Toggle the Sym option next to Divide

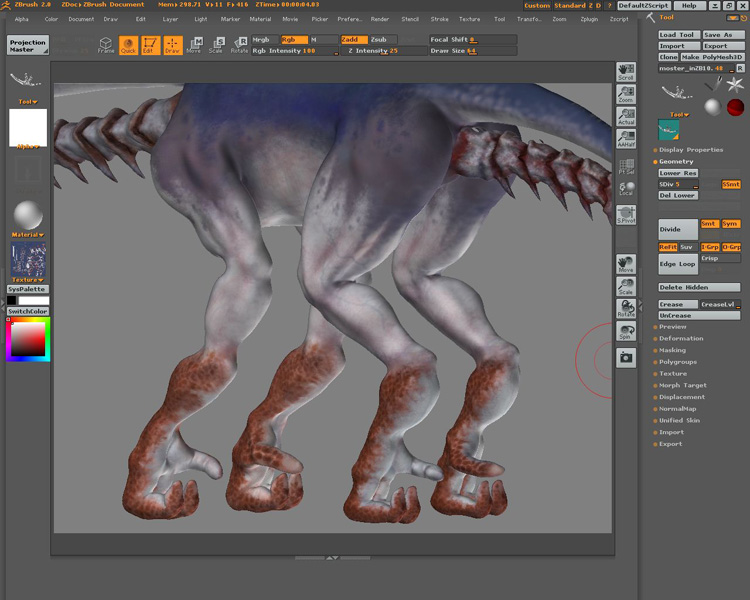(x=730, y=224)
